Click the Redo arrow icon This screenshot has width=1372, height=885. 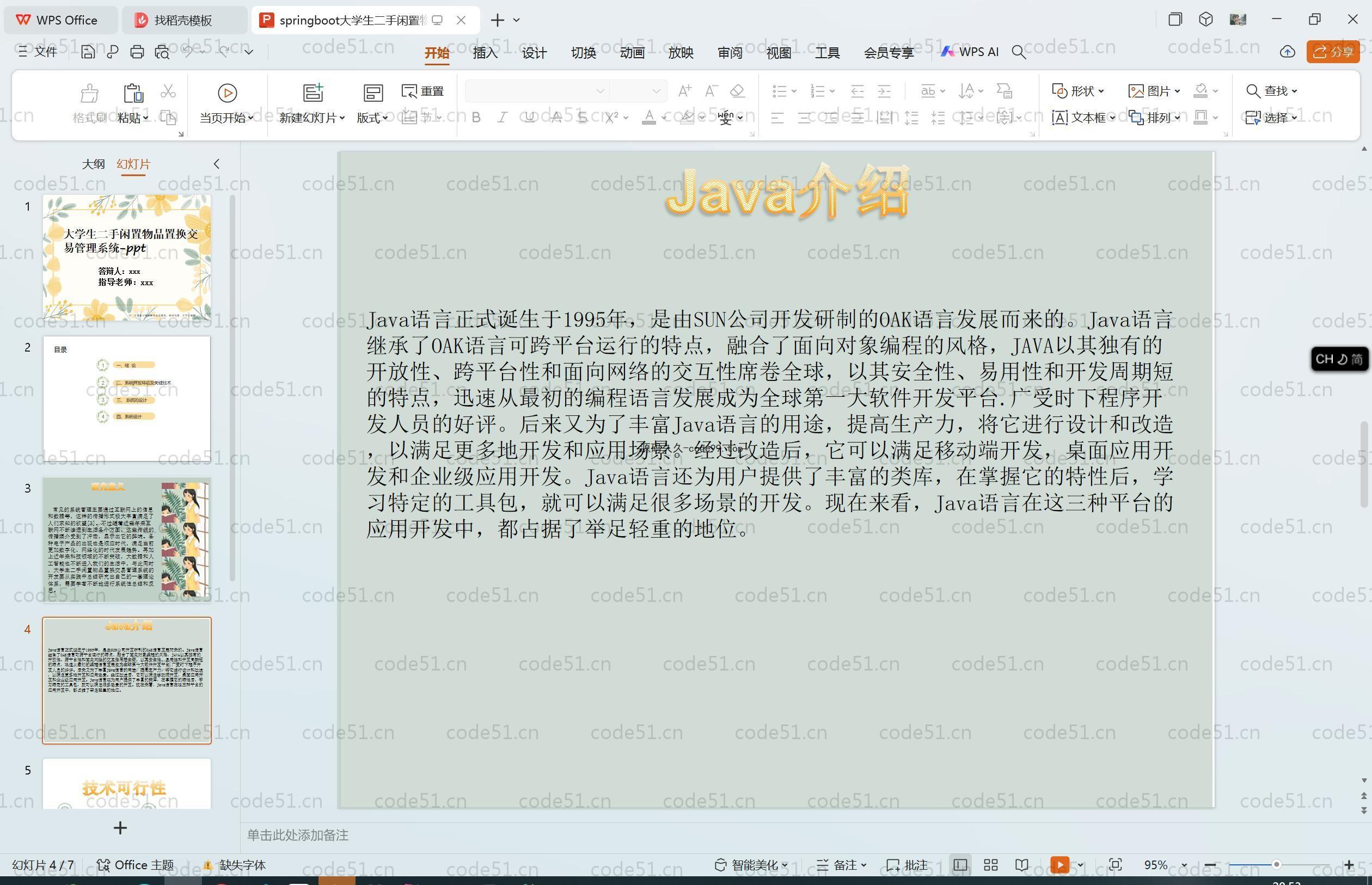225,52
